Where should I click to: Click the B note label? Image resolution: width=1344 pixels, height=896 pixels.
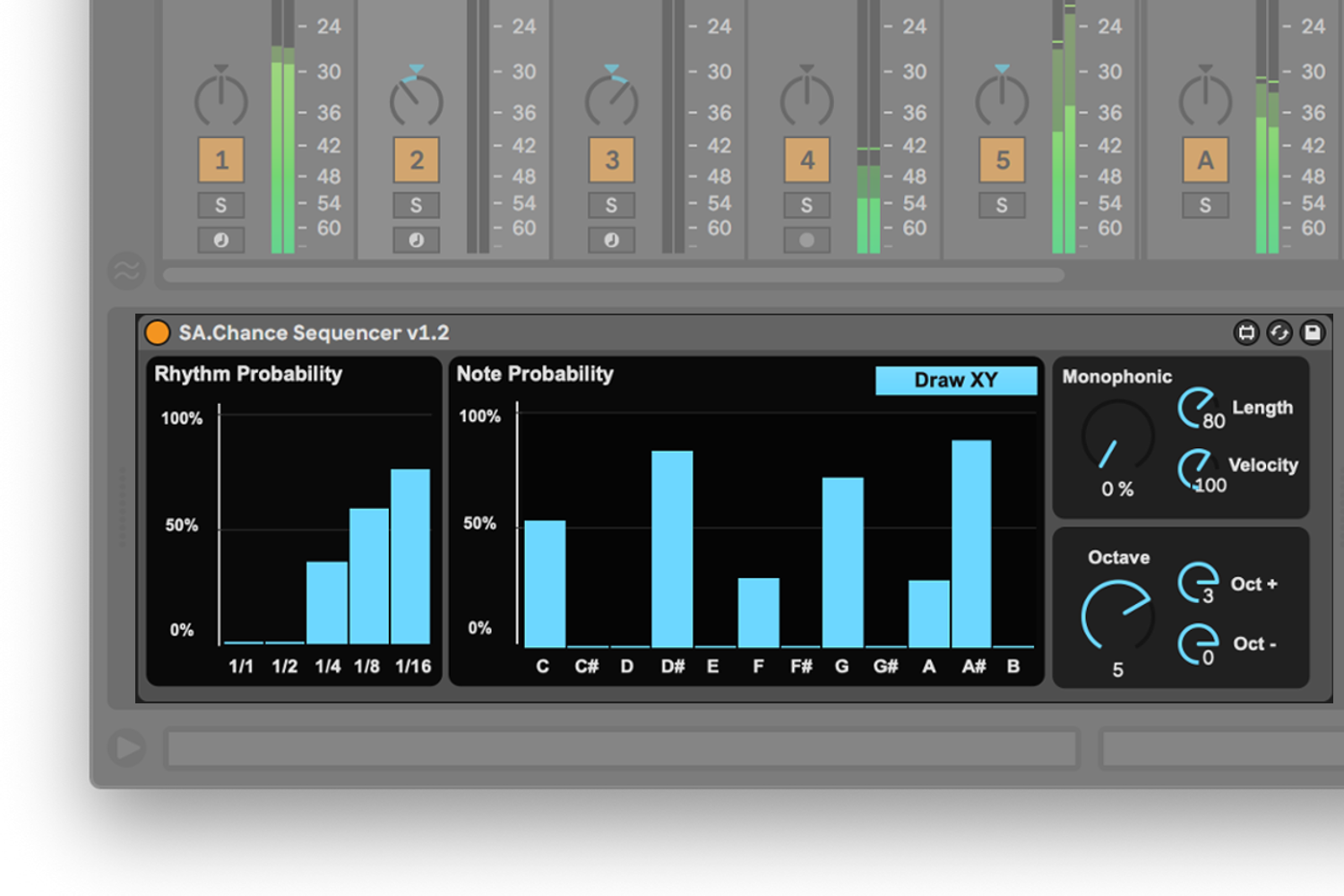pyautogui.click(x=1013, y=667)
